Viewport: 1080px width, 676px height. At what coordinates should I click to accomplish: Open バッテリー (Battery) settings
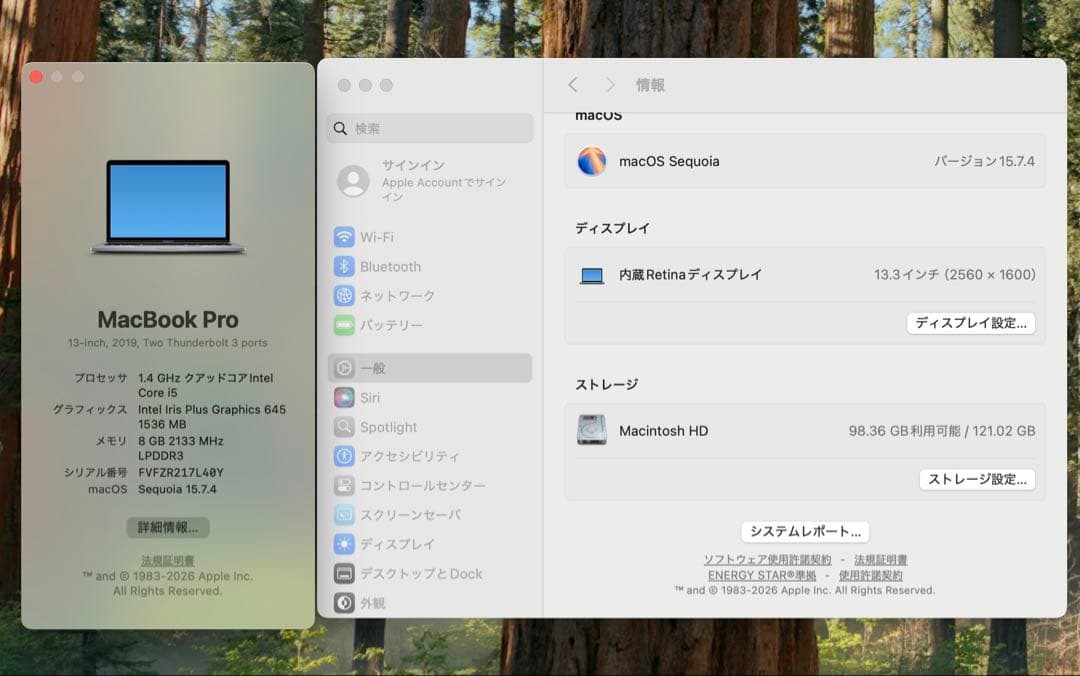click(400, 325)
